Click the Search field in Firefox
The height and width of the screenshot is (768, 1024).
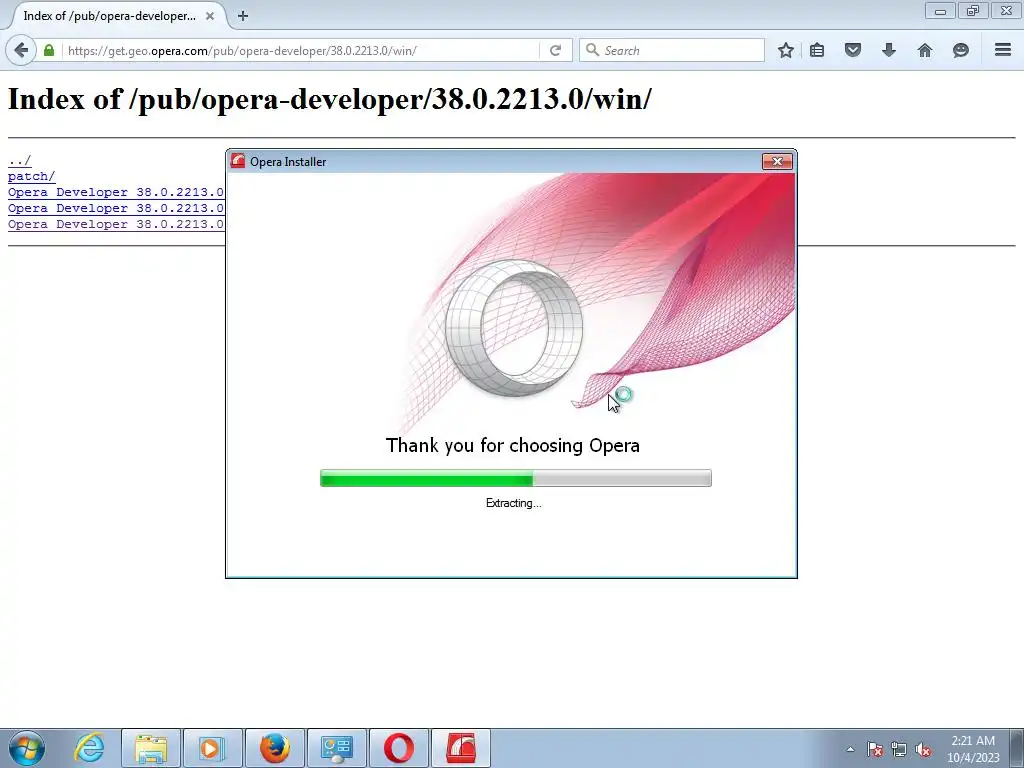pyautogui.click(x=672, y=50)
